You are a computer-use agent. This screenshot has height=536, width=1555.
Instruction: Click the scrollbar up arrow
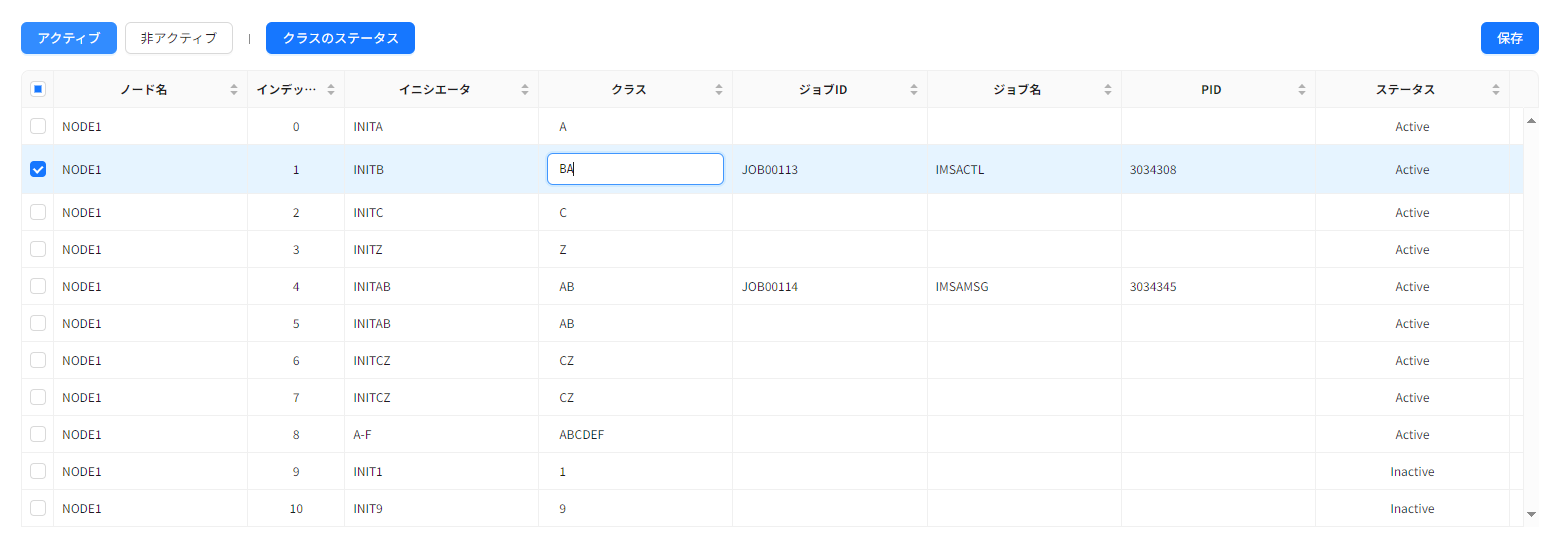[1530, 121]
